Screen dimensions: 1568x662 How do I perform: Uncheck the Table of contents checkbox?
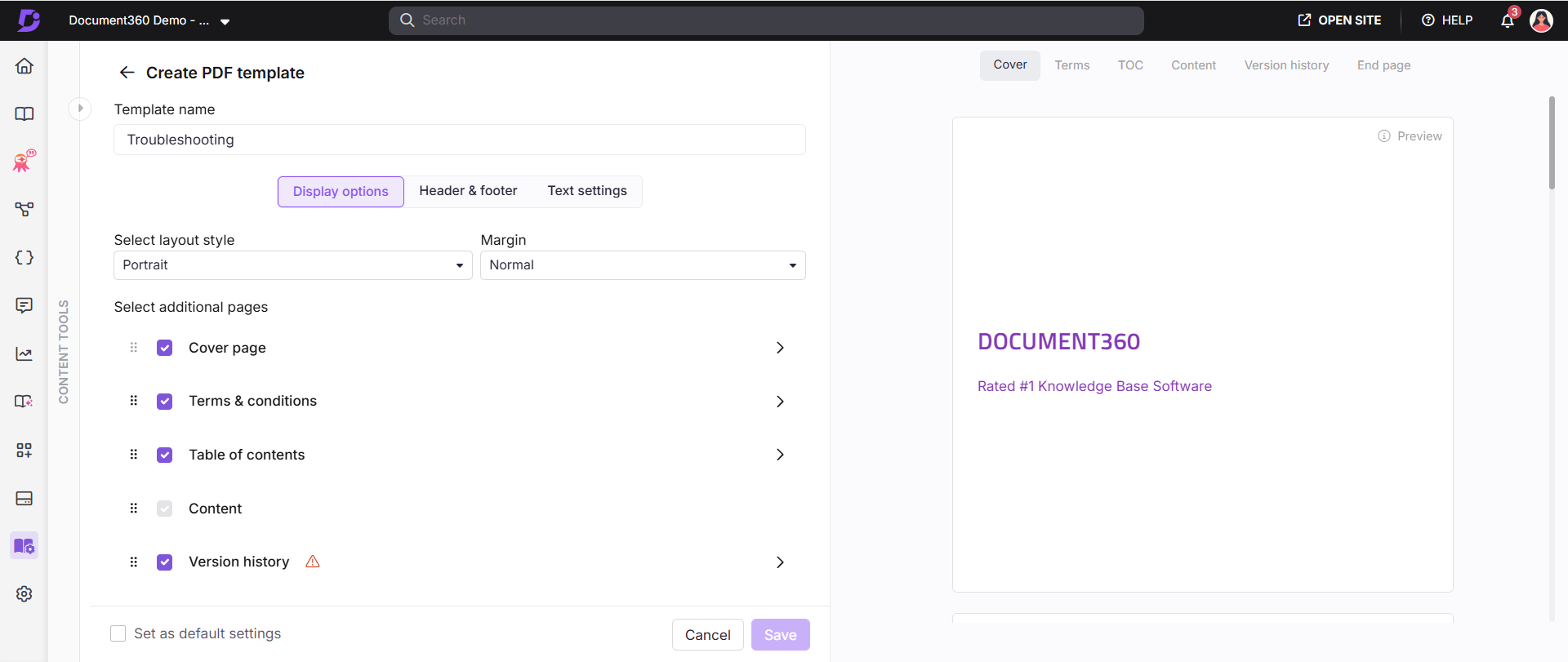(x=165, y=455)
